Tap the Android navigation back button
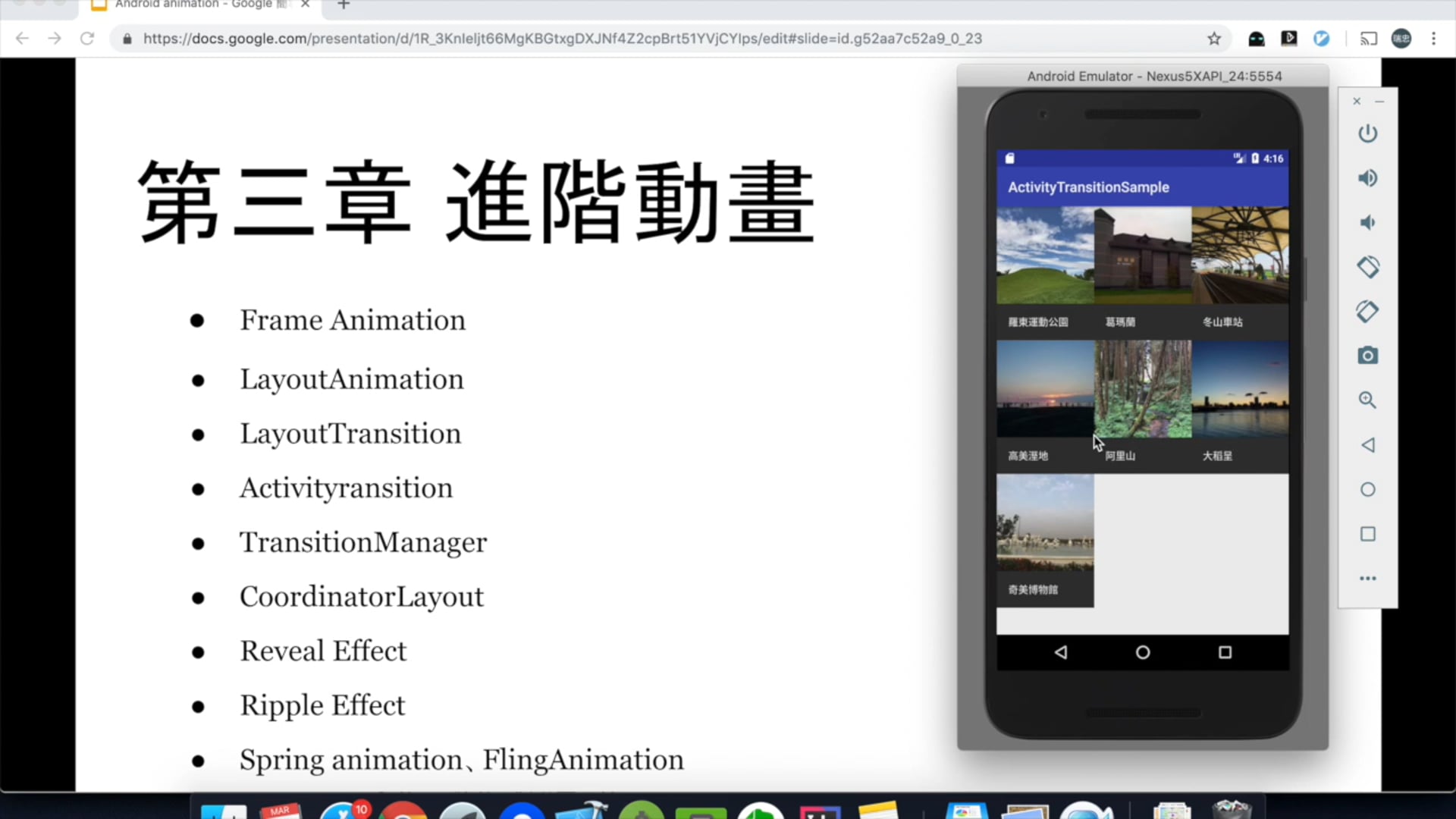Screen dimensions: 1456x819 [1061, 652]
